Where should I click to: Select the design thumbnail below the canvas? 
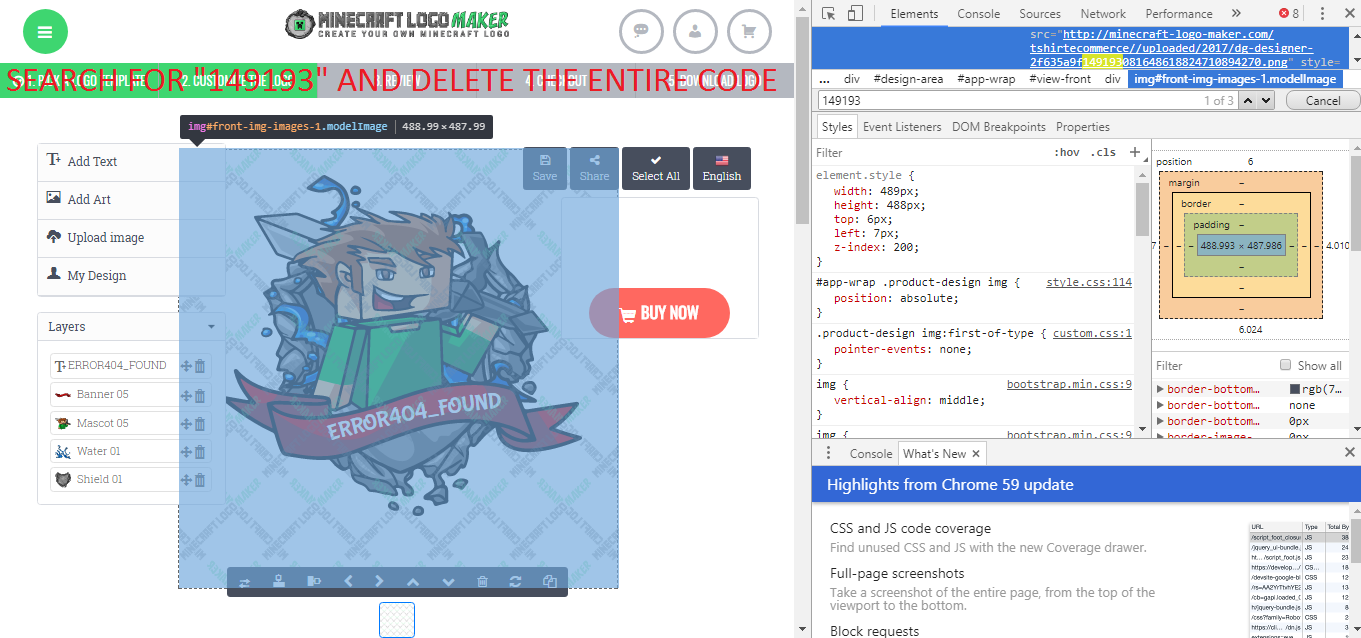(x=397, y=620)
